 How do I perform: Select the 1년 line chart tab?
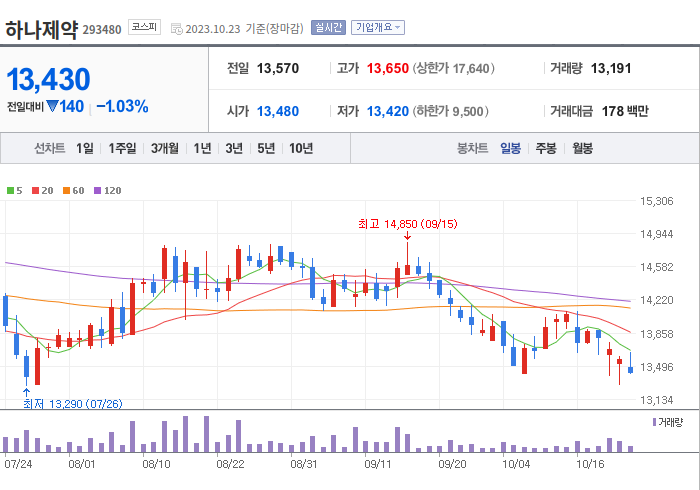[x=202, y=148]
